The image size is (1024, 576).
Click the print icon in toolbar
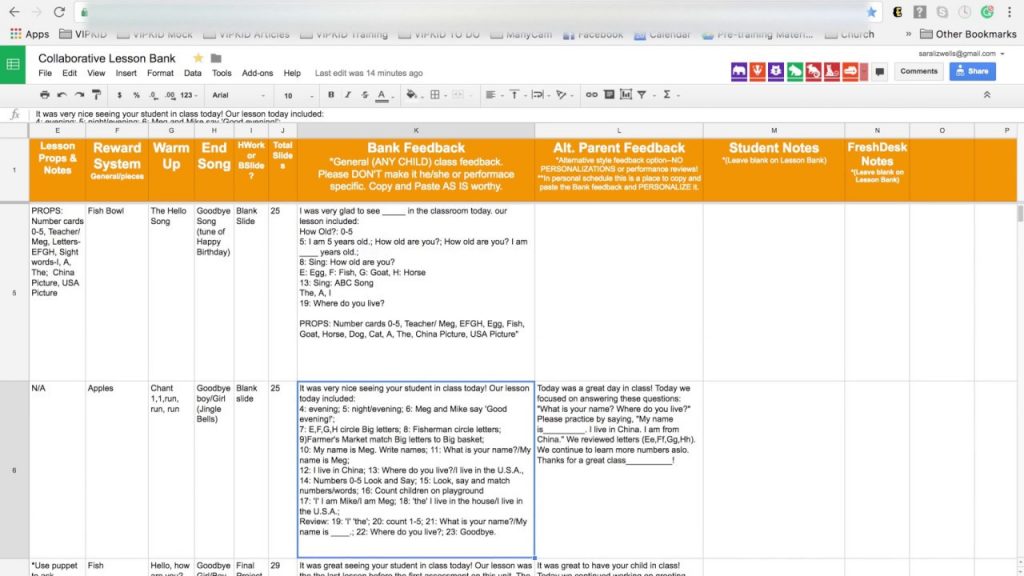[43, 95]
